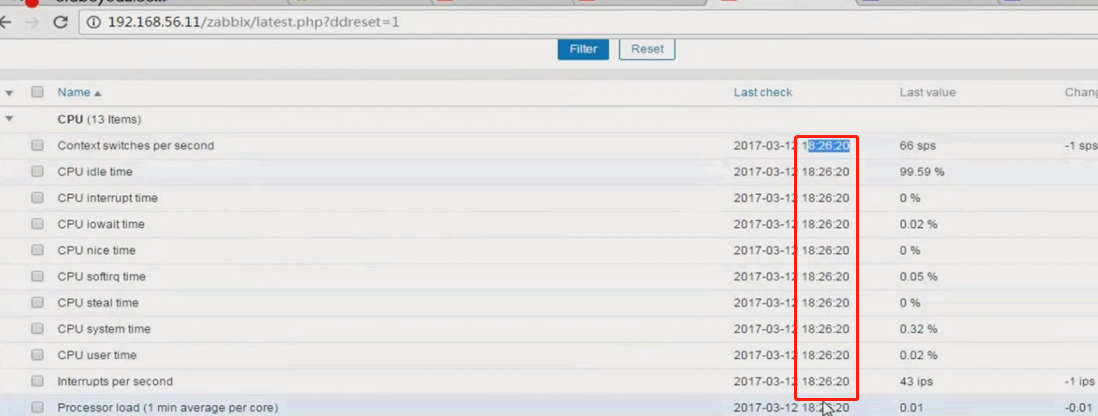Select the 'Processor load (1 min average per core)' name
Screen dimensions: 1098x416
click(x=168, y=408)
